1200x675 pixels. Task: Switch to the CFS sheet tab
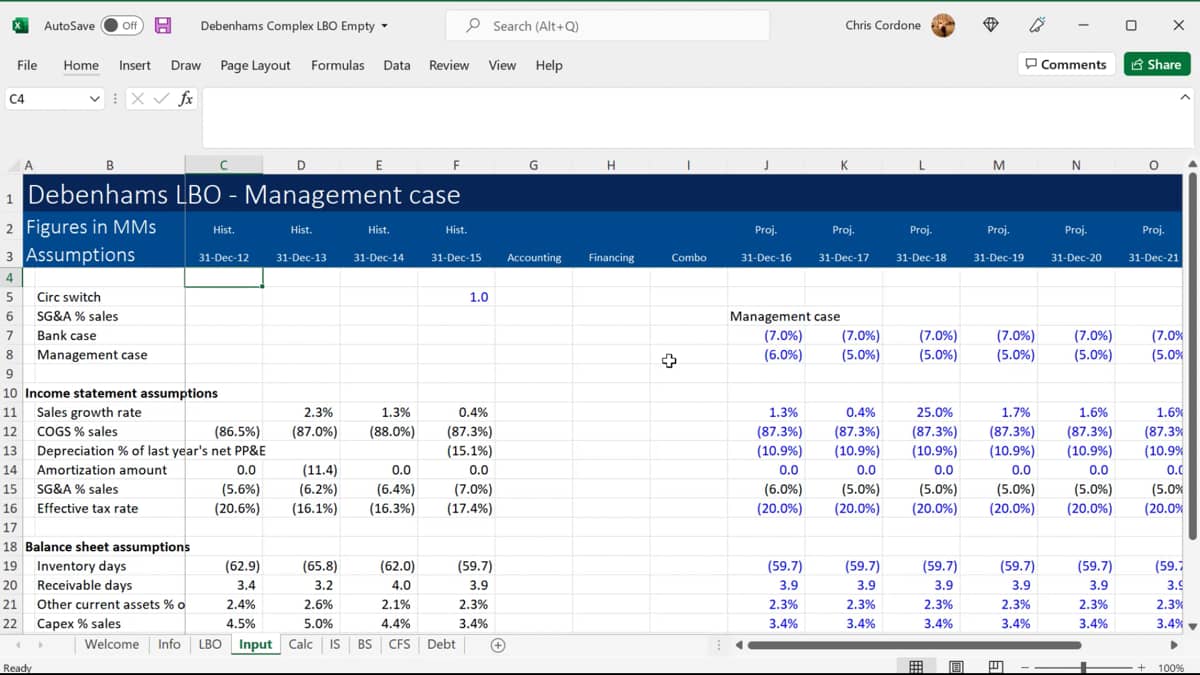[399, 645]
